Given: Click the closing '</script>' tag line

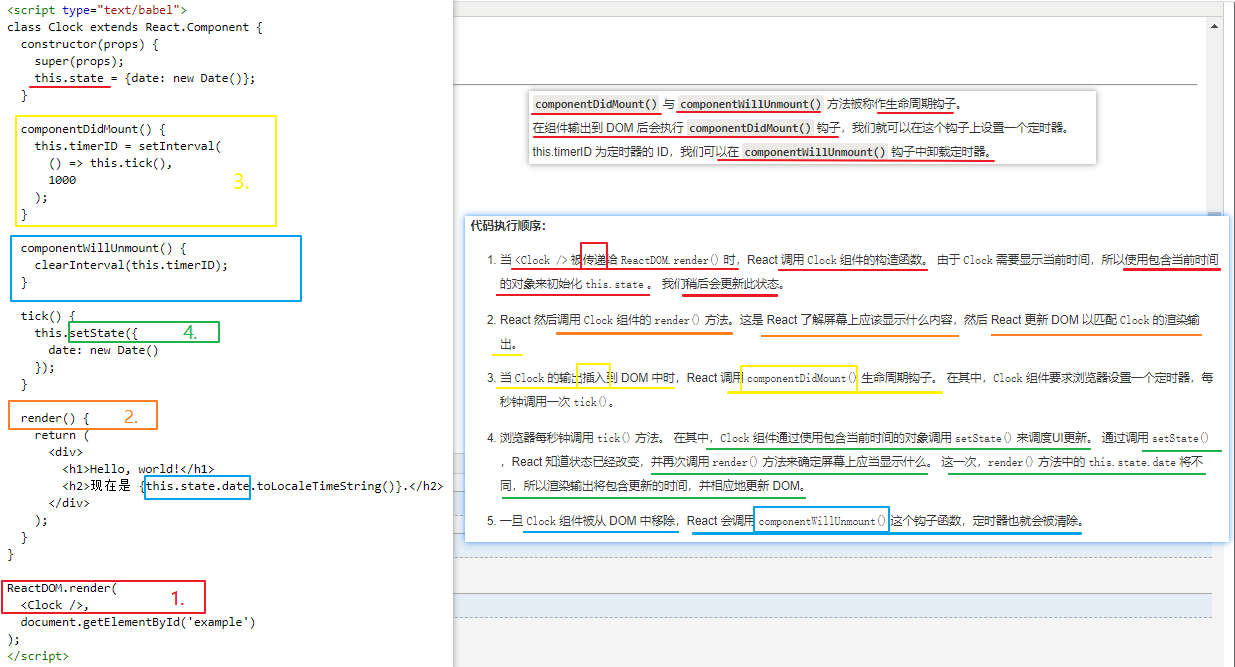Looking at the screenshot, I should [38, 656].
